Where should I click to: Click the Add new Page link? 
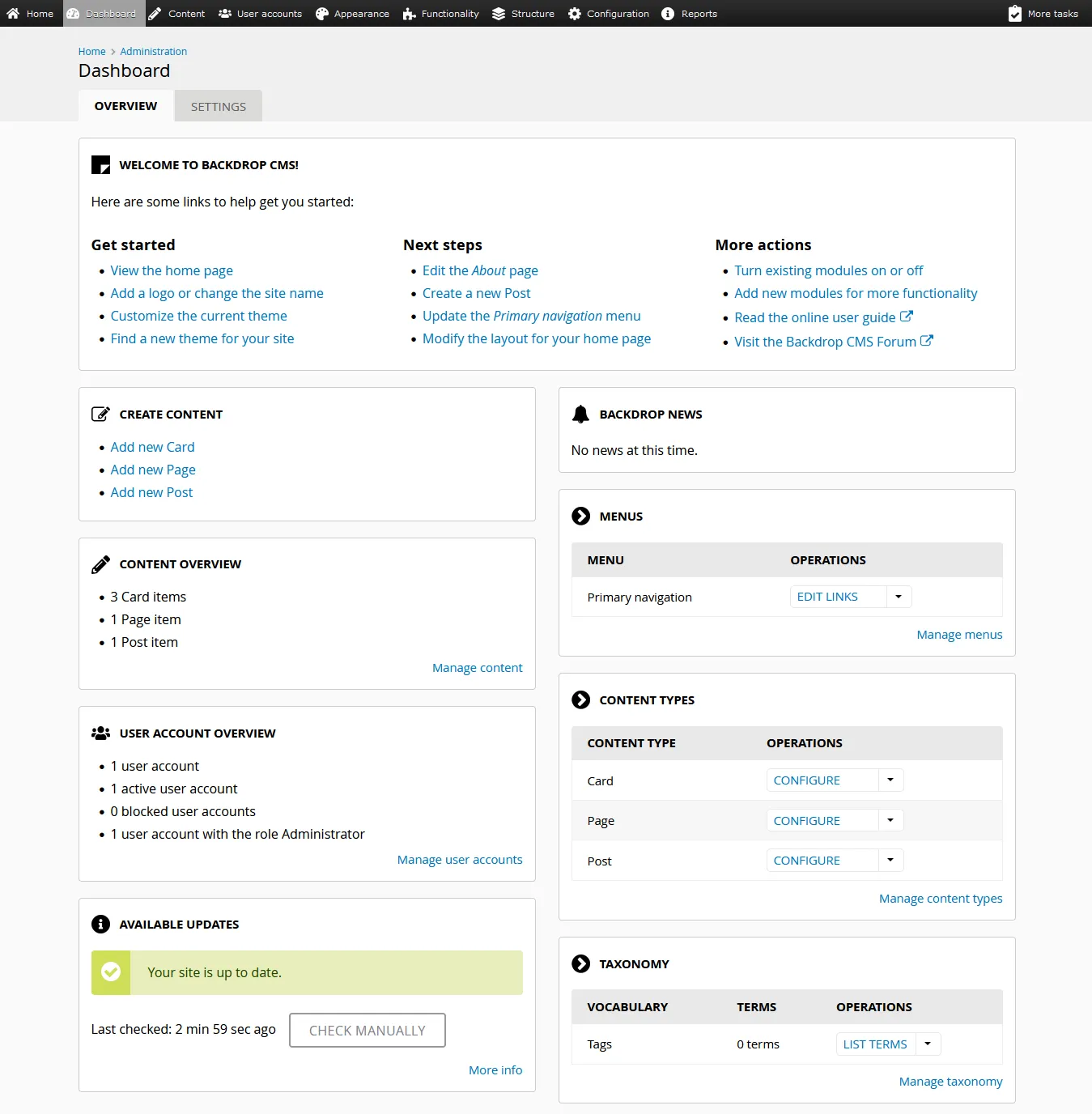pyautogui.click(x=153, y=470)
